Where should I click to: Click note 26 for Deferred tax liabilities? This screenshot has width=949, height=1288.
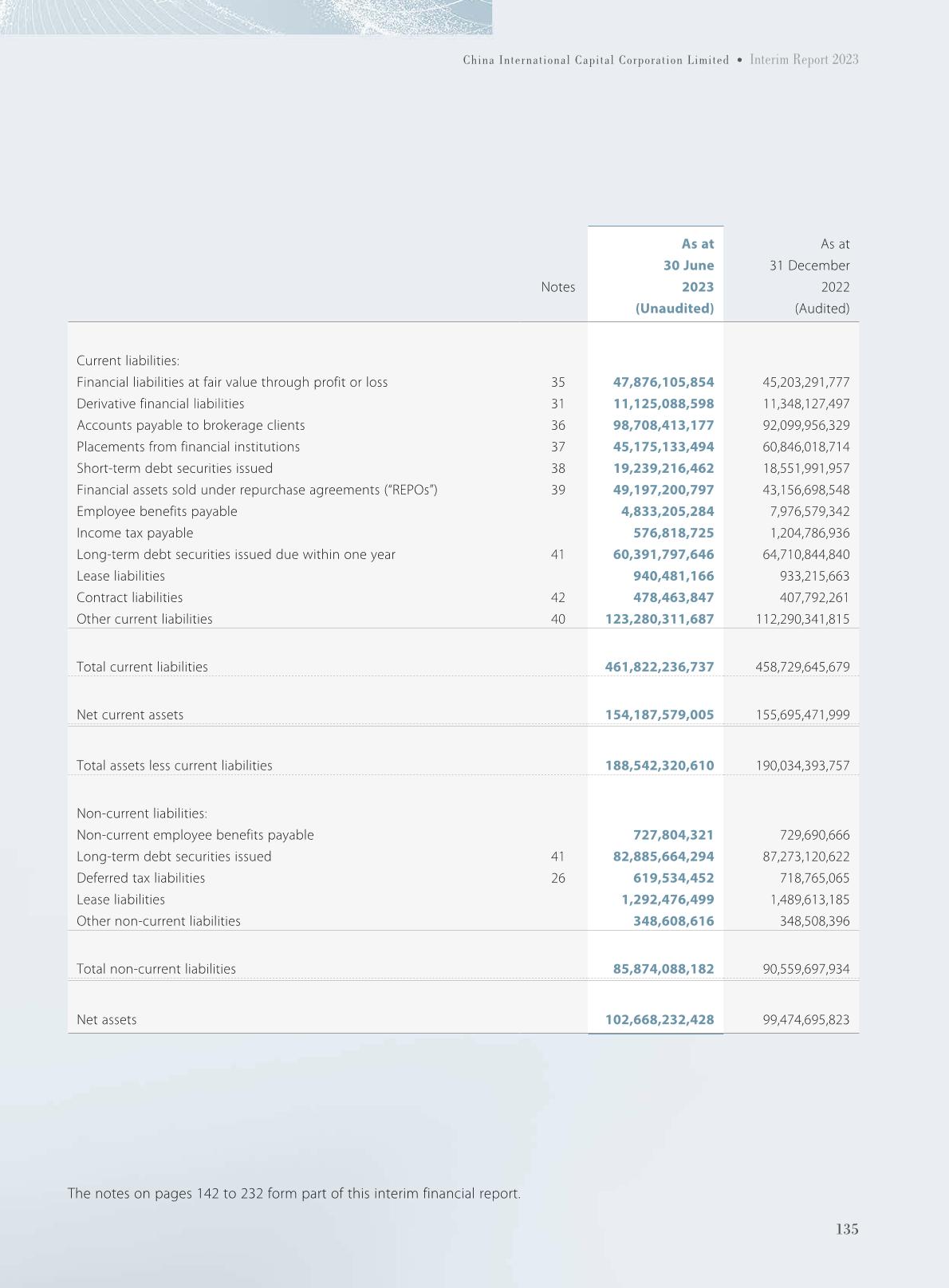(x=557, y=878)
